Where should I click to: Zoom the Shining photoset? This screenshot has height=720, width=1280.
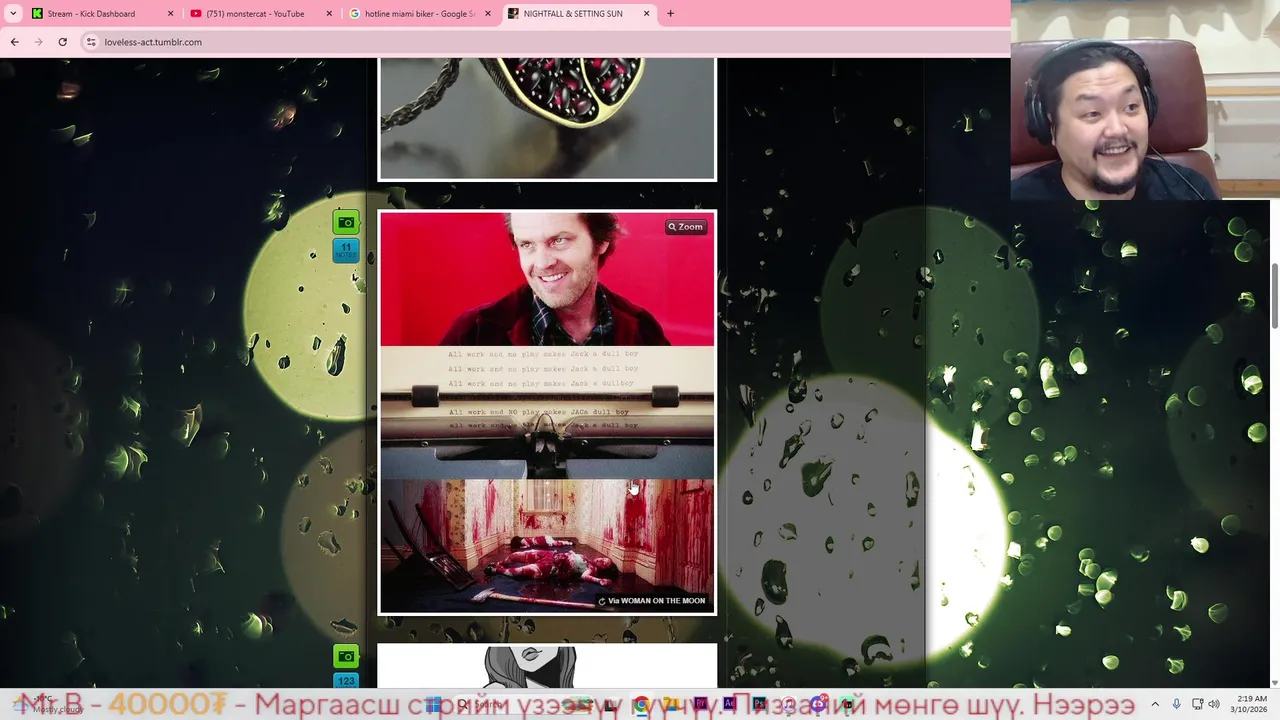tap(686, 227)
